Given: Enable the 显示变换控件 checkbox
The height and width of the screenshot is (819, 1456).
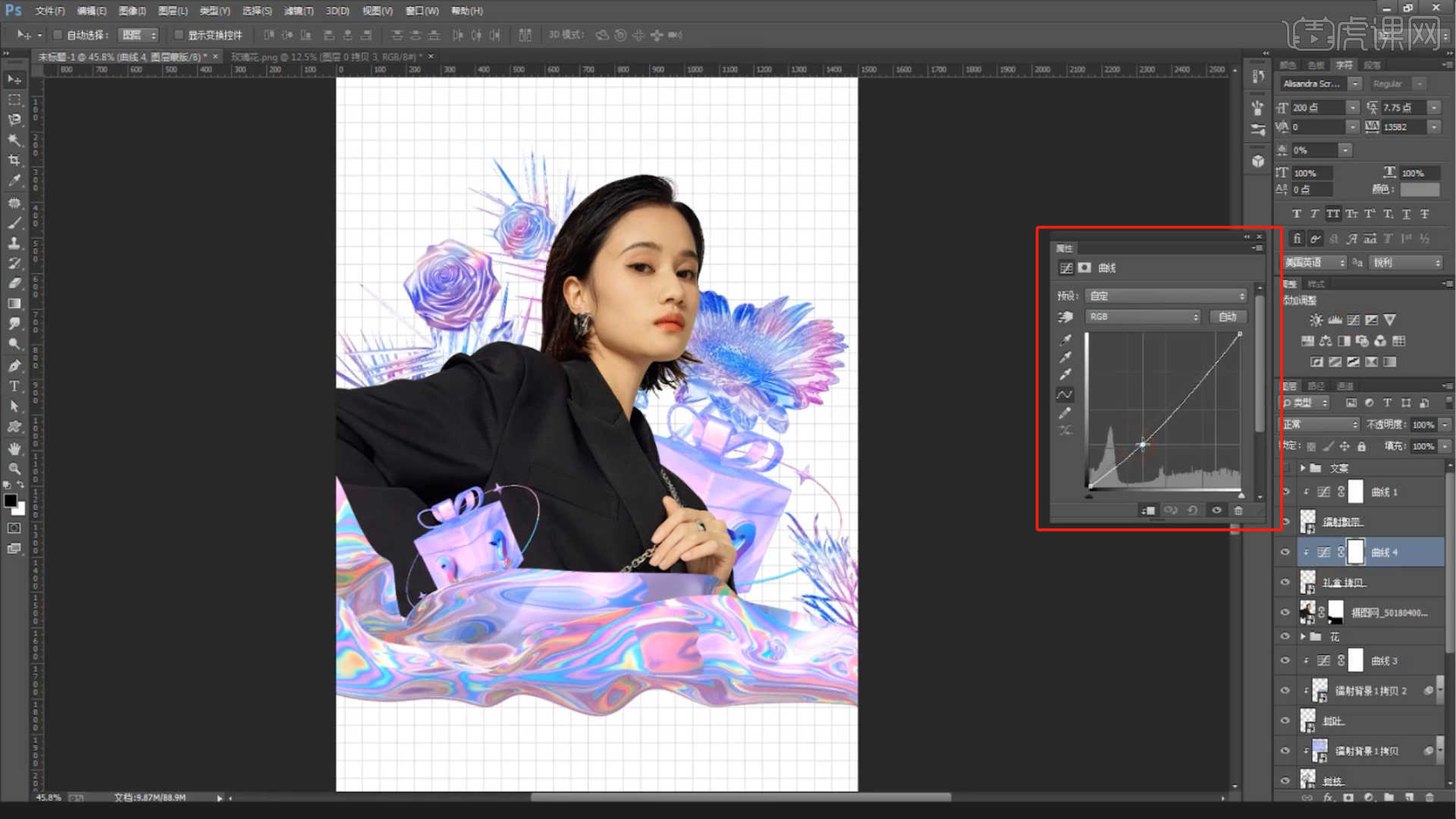Looking at the screenshot, I should [179, 35].
